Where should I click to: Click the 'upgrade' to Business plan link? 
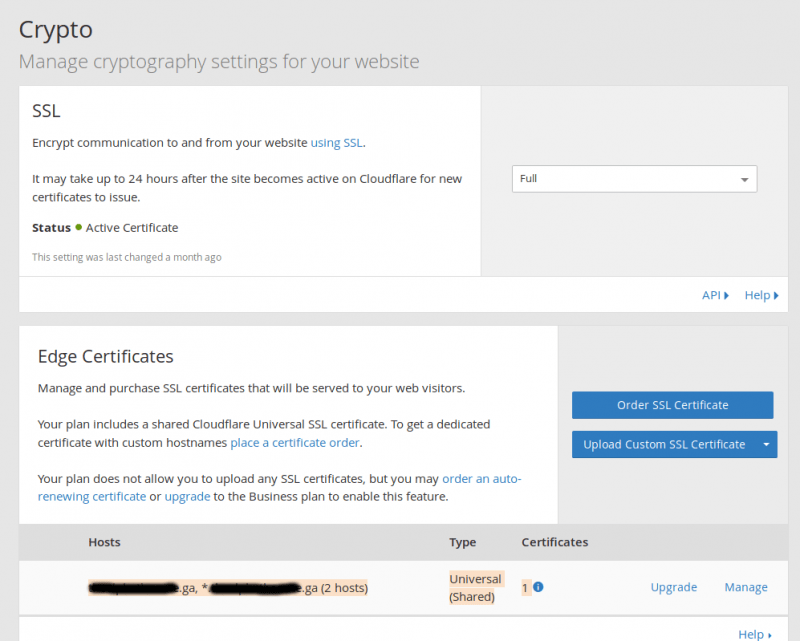tap(187, 497)
